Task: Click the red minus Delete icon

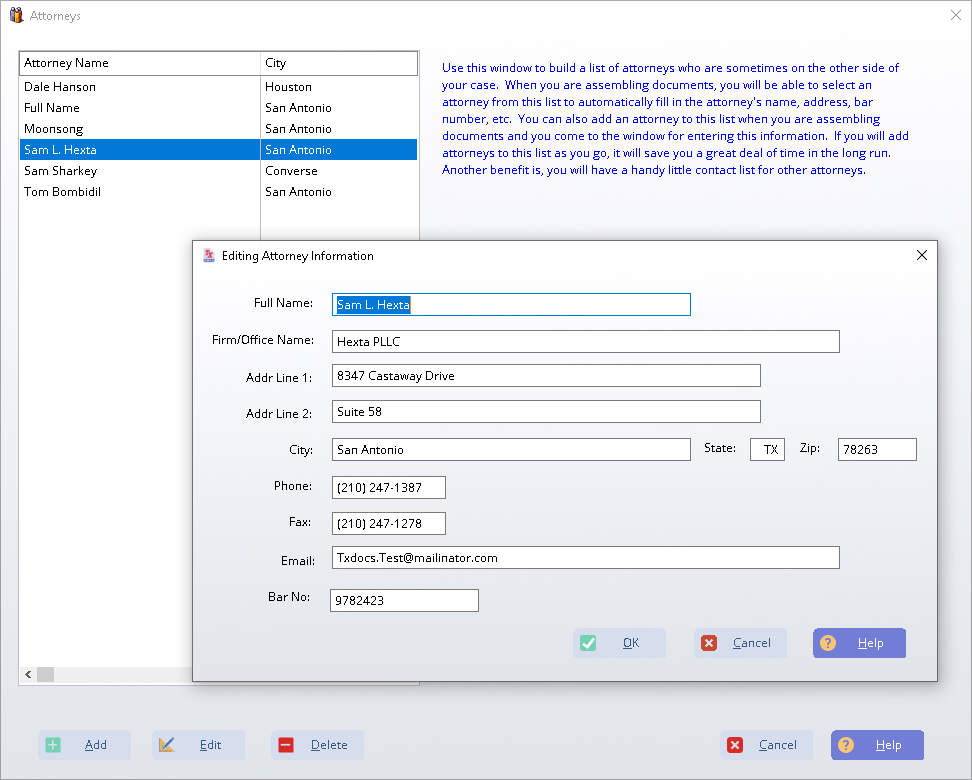Action: point(286,745)
